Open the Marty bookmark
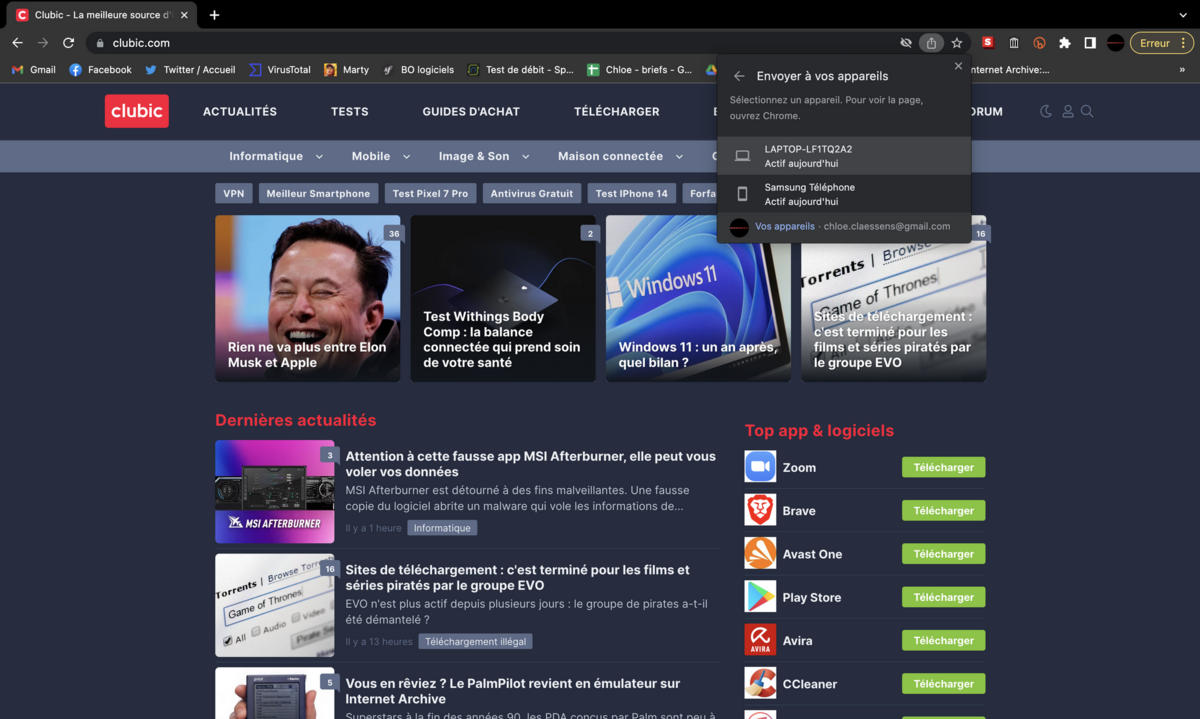 tap(346, 70)
